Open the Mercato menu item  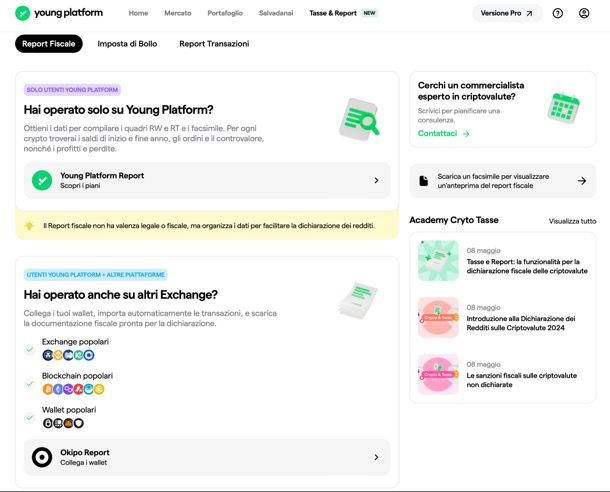click(178, 13)
